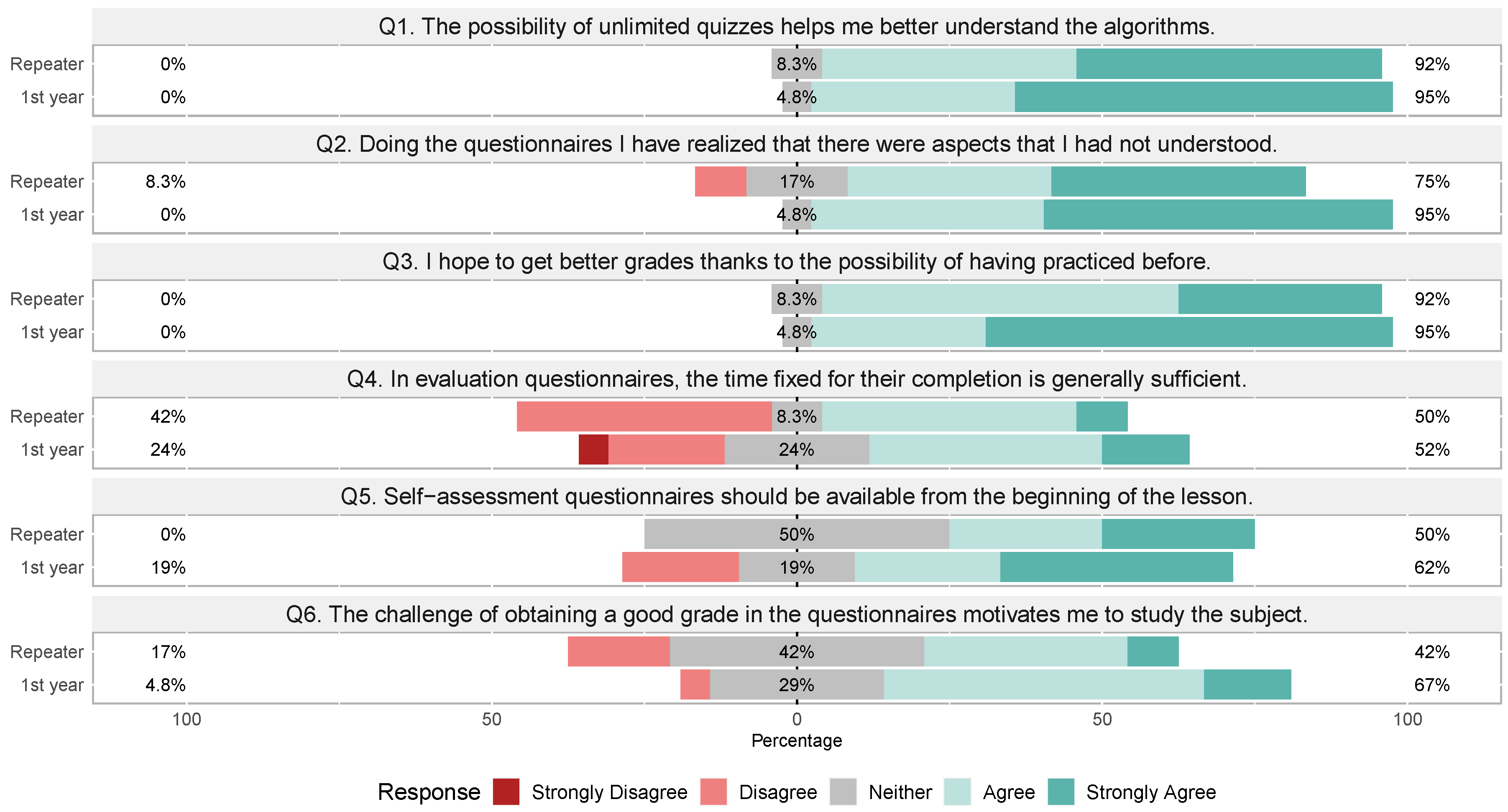Click the Response legend title
The width and height of the screenshot is (1508, 812).
[429, 792]
